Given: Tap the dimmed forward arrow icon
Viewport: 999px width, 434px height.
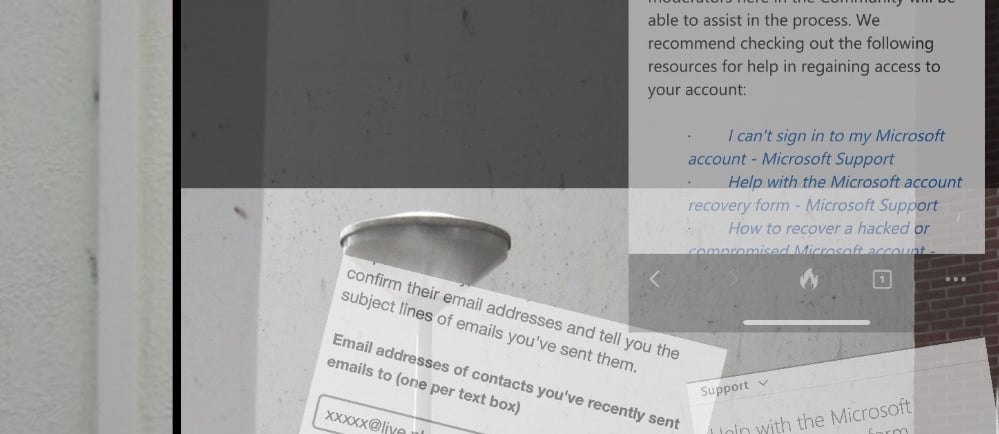Looking at the screenshot, I should [x=733, y=278].
